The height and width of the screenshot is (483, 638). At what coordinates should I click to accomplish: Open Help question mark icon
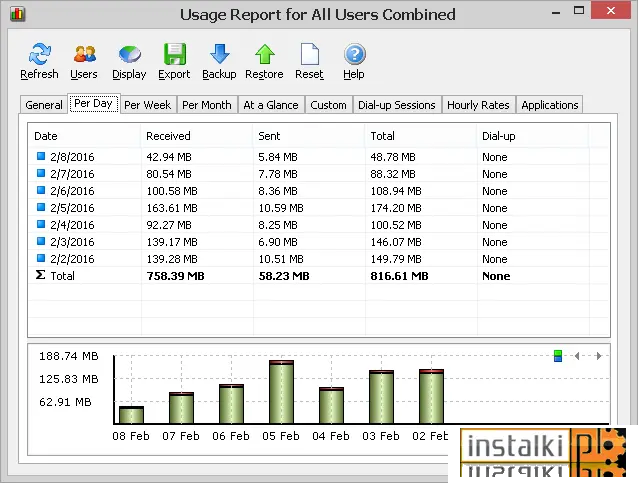click(354, 54)
